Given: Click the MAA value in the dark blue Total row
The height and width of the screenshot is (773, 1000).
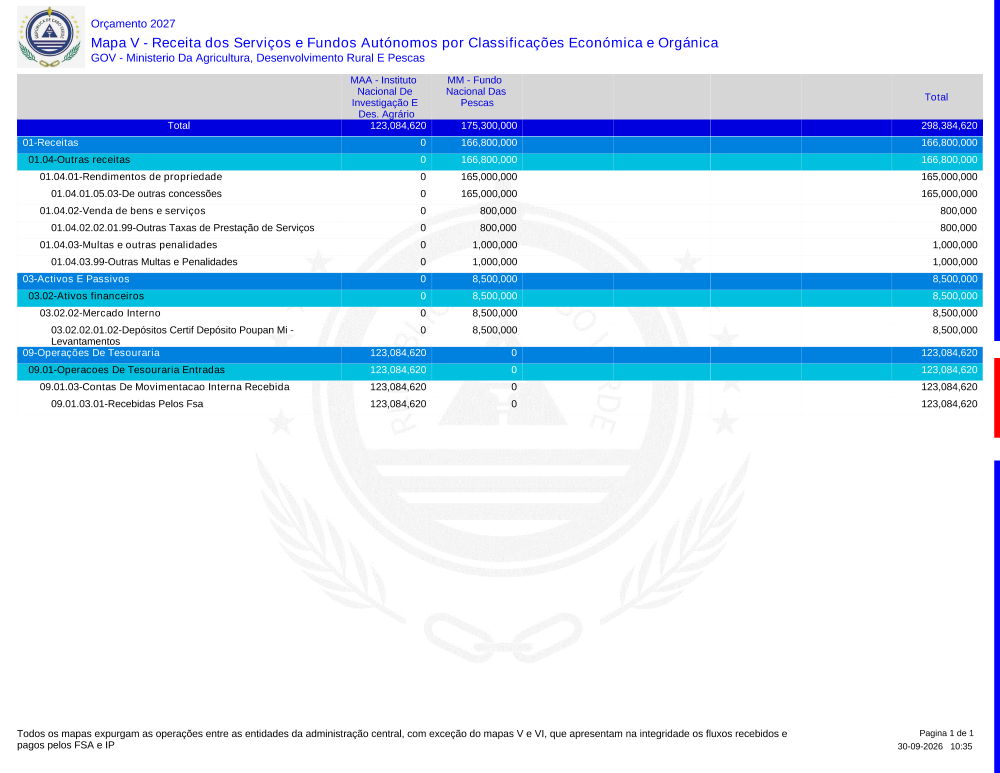Looking at the screenshot, I should tap(398, 126).
